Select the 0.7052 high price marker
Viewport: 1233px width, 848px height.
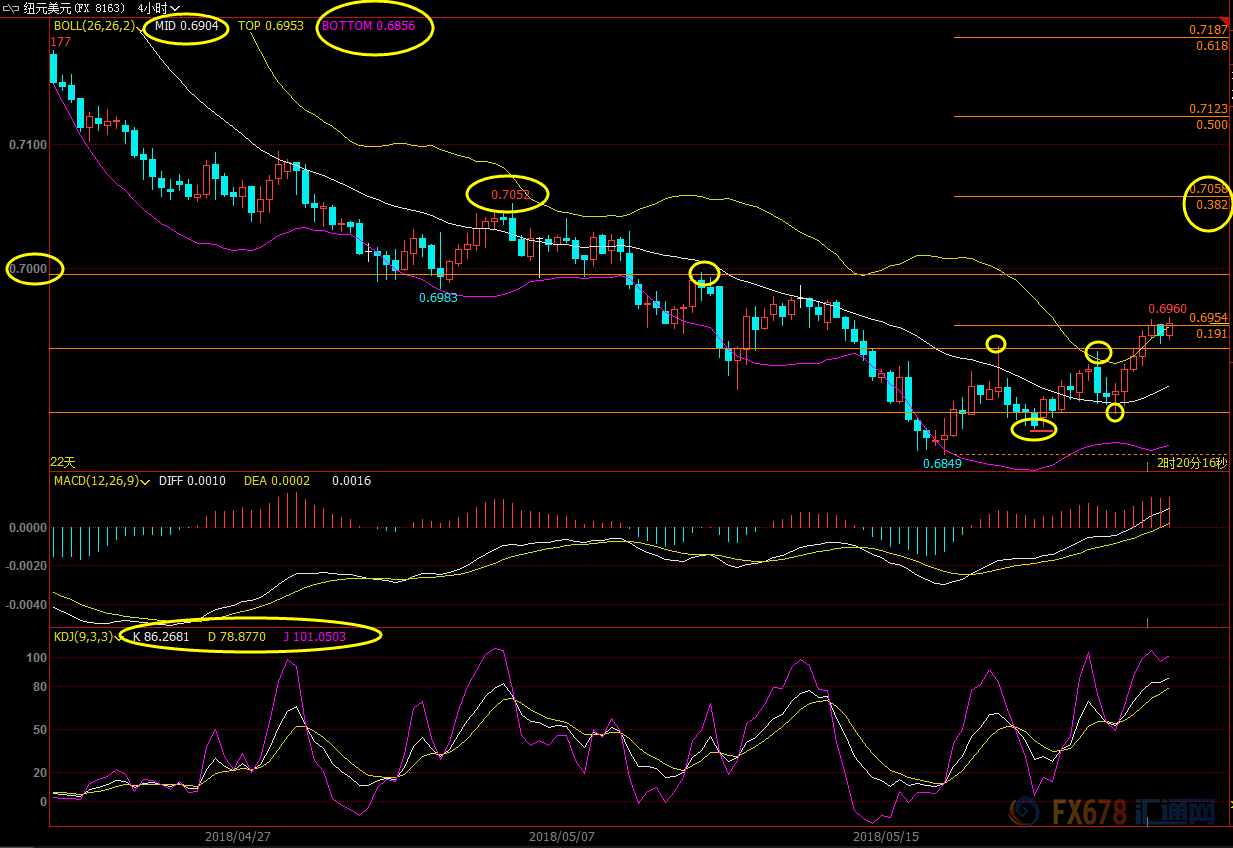508,194
